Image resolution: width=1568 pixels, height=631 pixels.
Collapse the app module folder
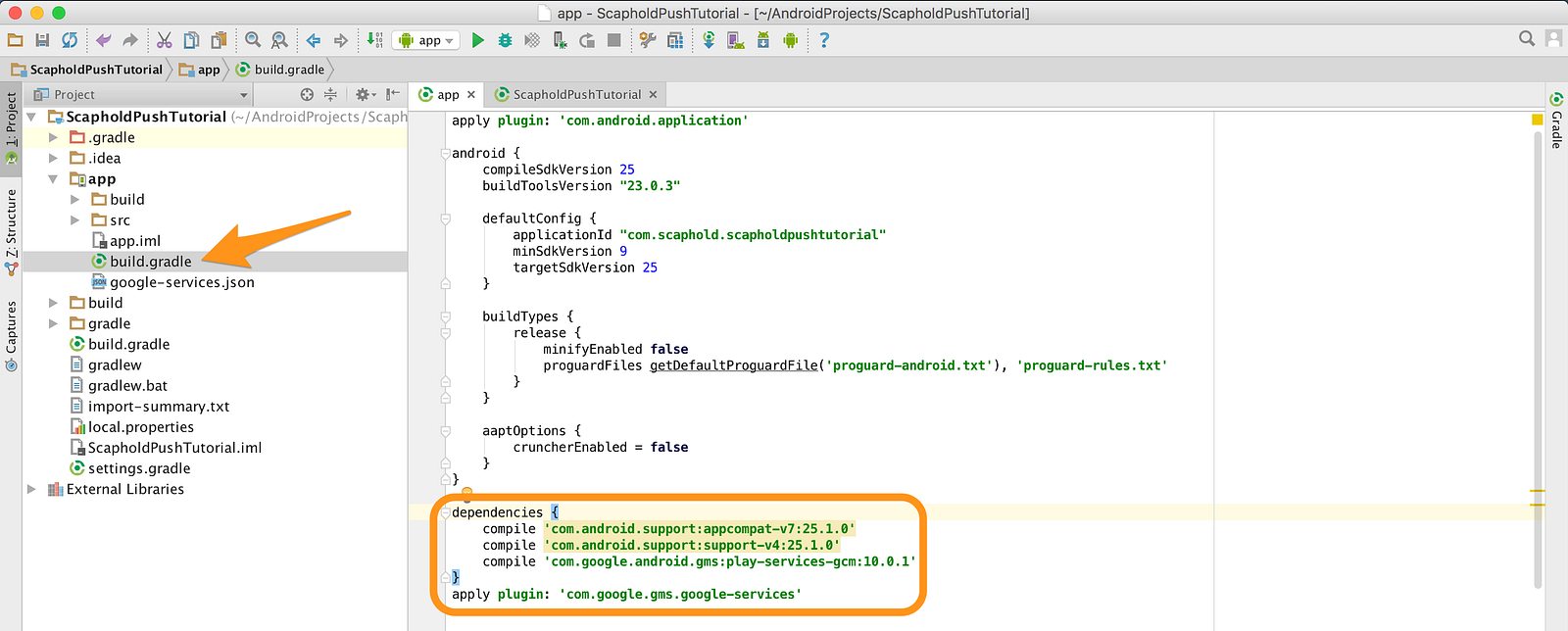coord(53,179)
